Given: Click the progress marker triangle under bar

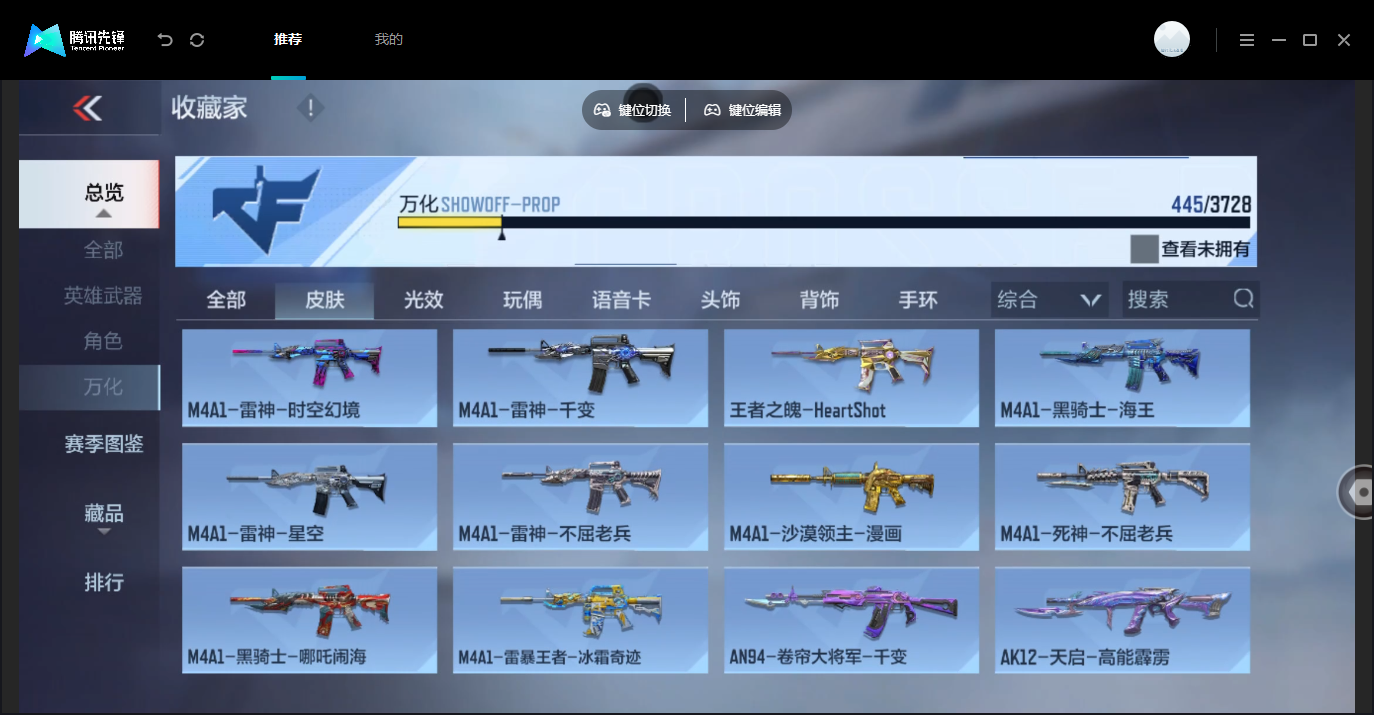Looking at the screenshot, I should (501, 235).
